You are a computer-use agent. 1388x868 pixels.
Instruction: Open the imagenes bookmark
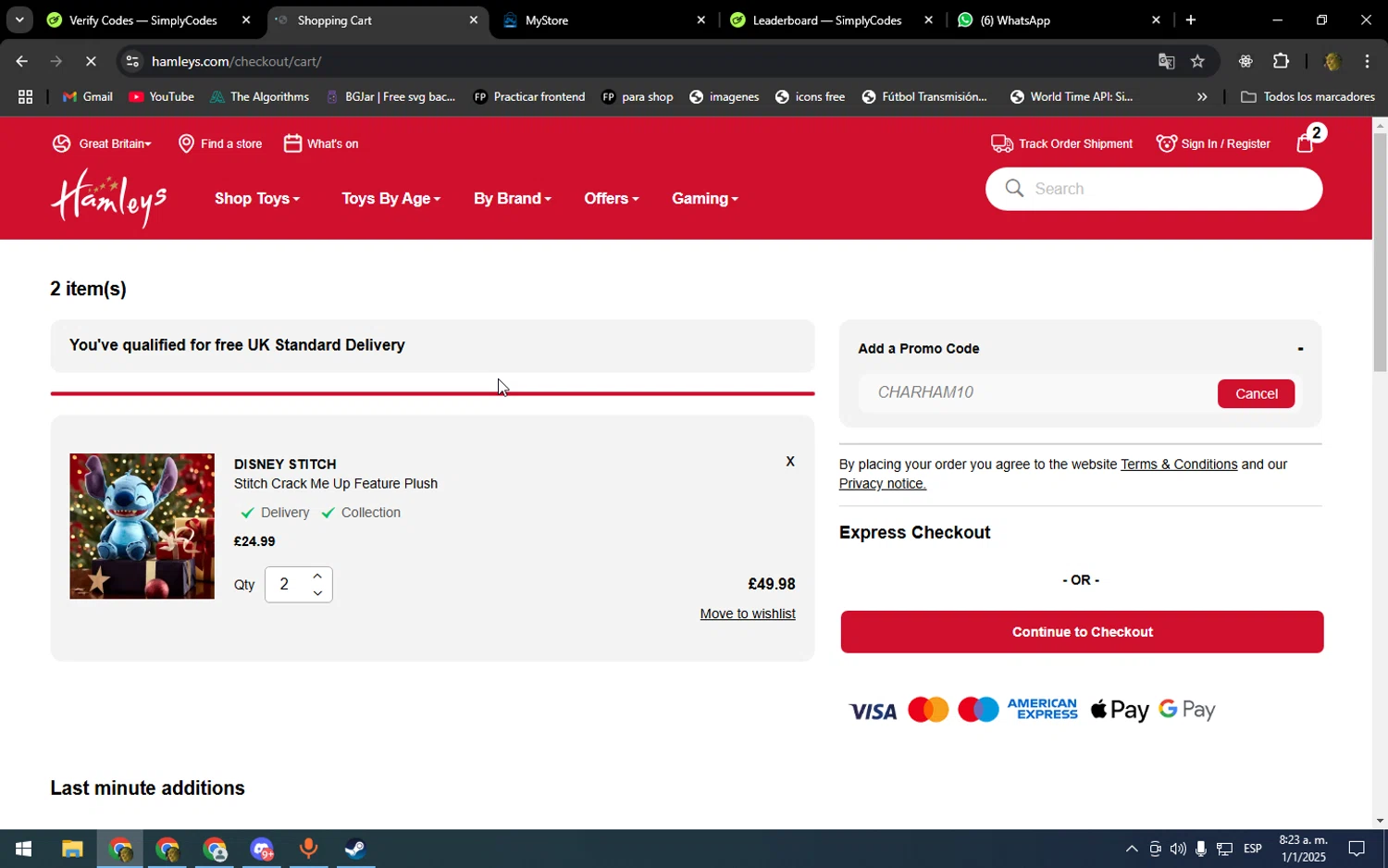coord(725,96)
